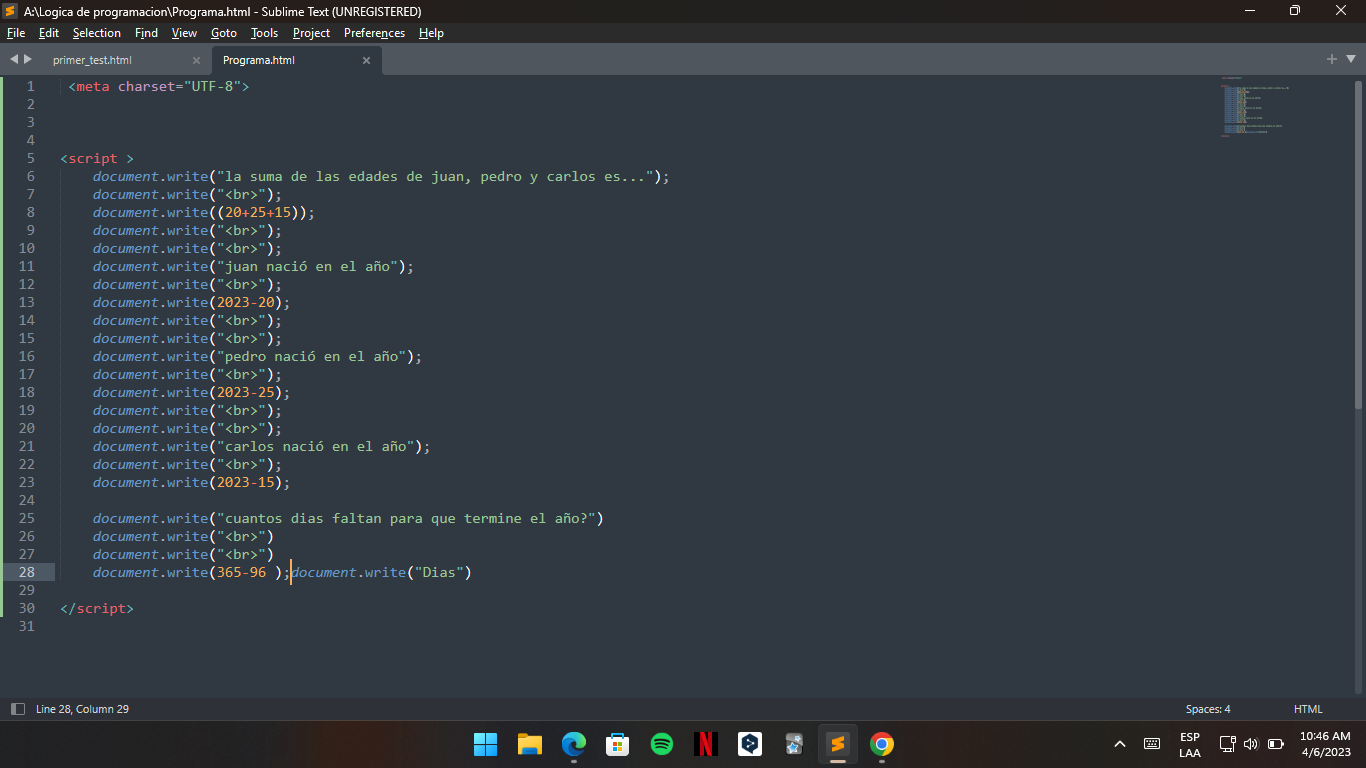Open Spotify from taskbar
Image resolution: width=1366 pixels, height=768 pixels.
(662, 744)
